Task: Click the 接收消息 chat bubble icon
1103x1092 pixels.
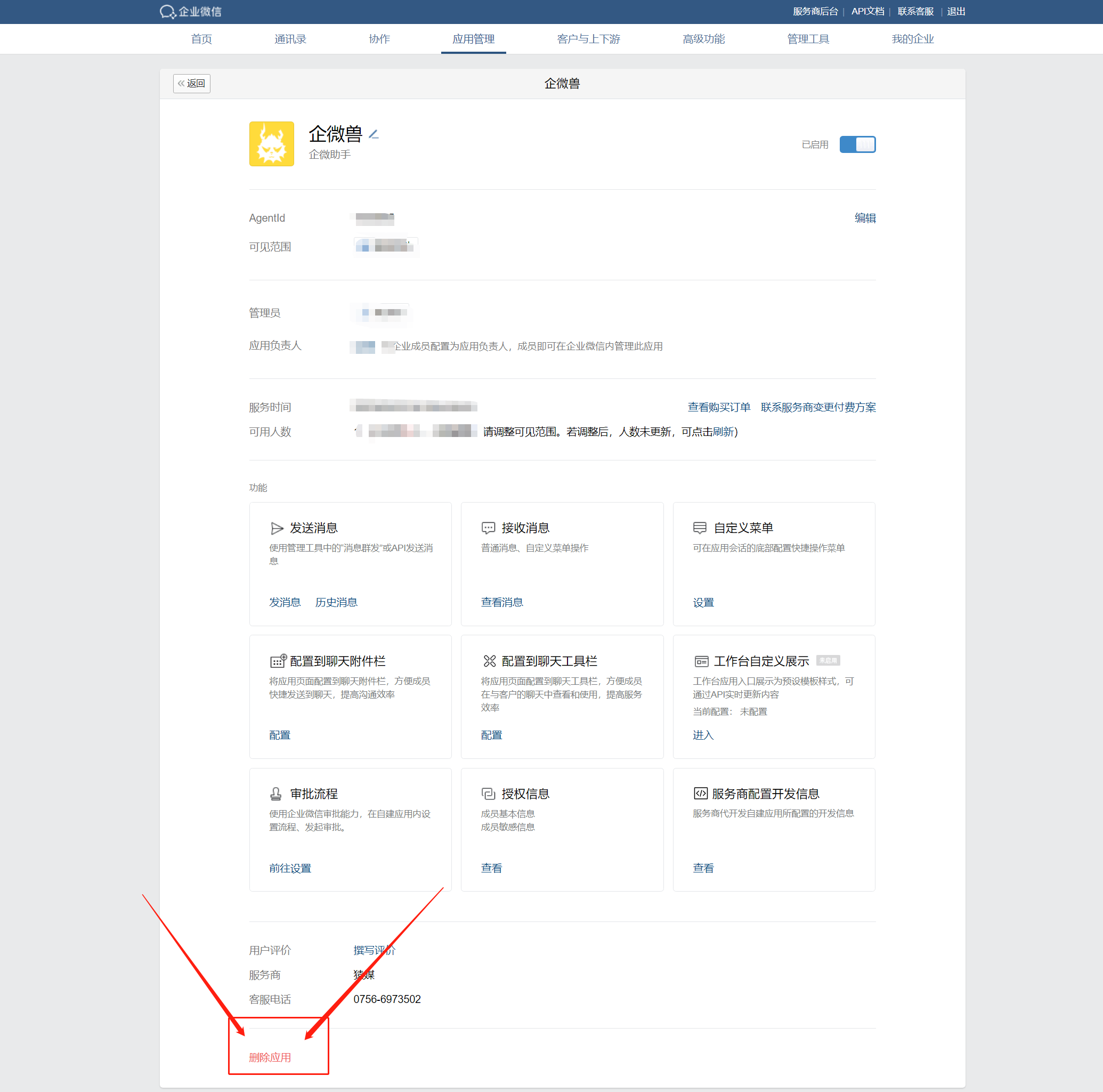Action: pyautogui.click(x=488, y=528)
